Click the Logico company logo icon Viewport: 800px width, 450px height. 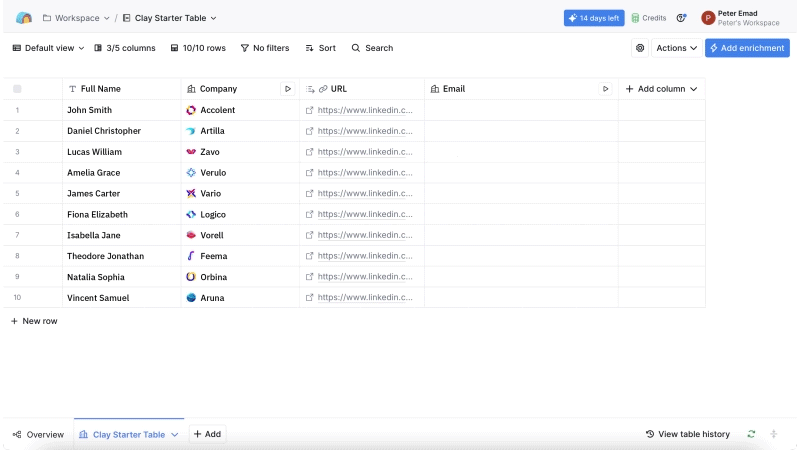coord(191,214)
